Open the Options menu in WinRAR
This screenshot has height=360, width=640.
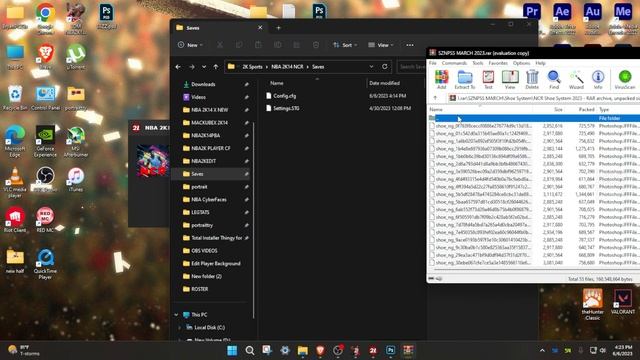[x=521, y=63]
